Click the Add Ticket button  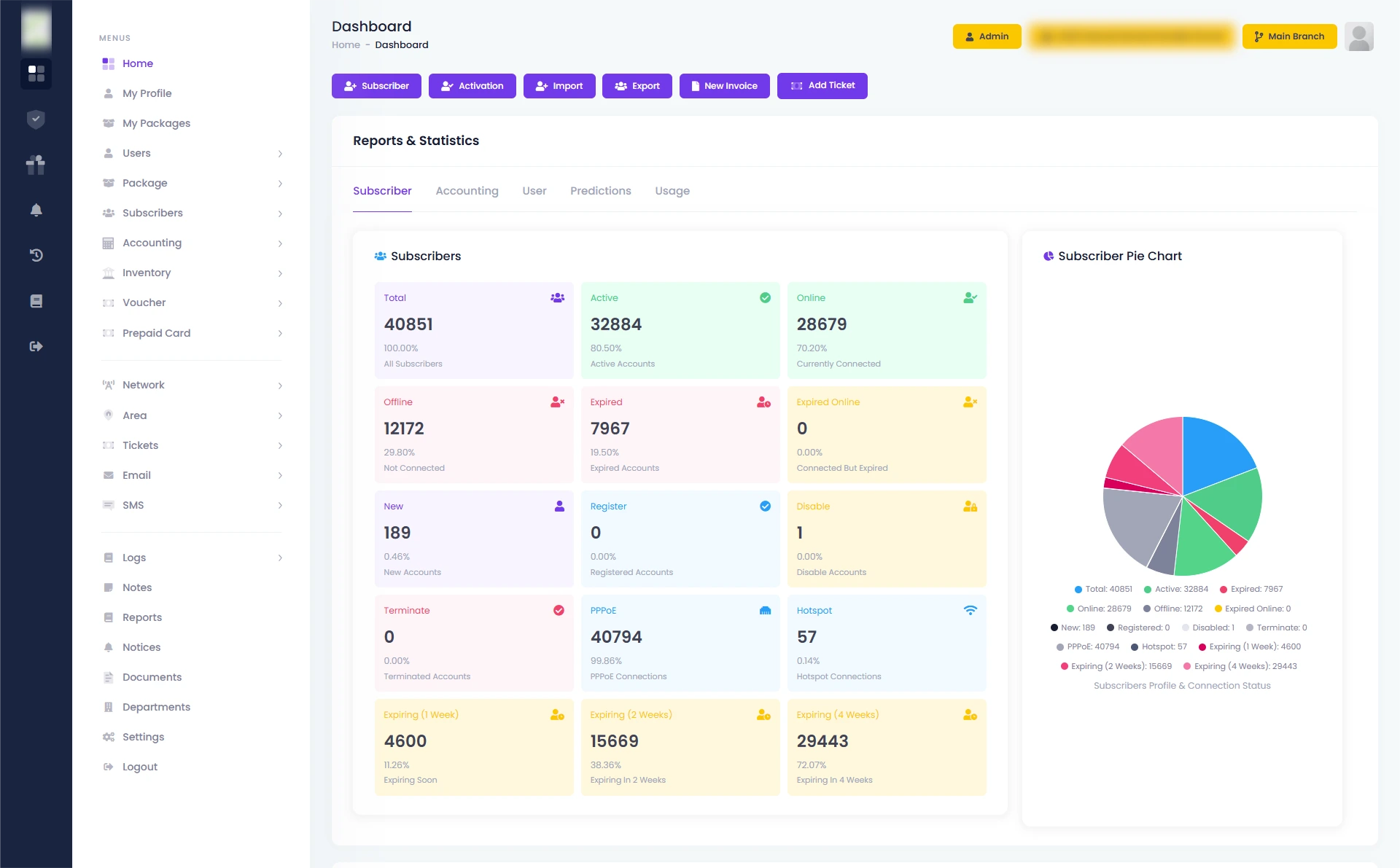coord(822,85)
